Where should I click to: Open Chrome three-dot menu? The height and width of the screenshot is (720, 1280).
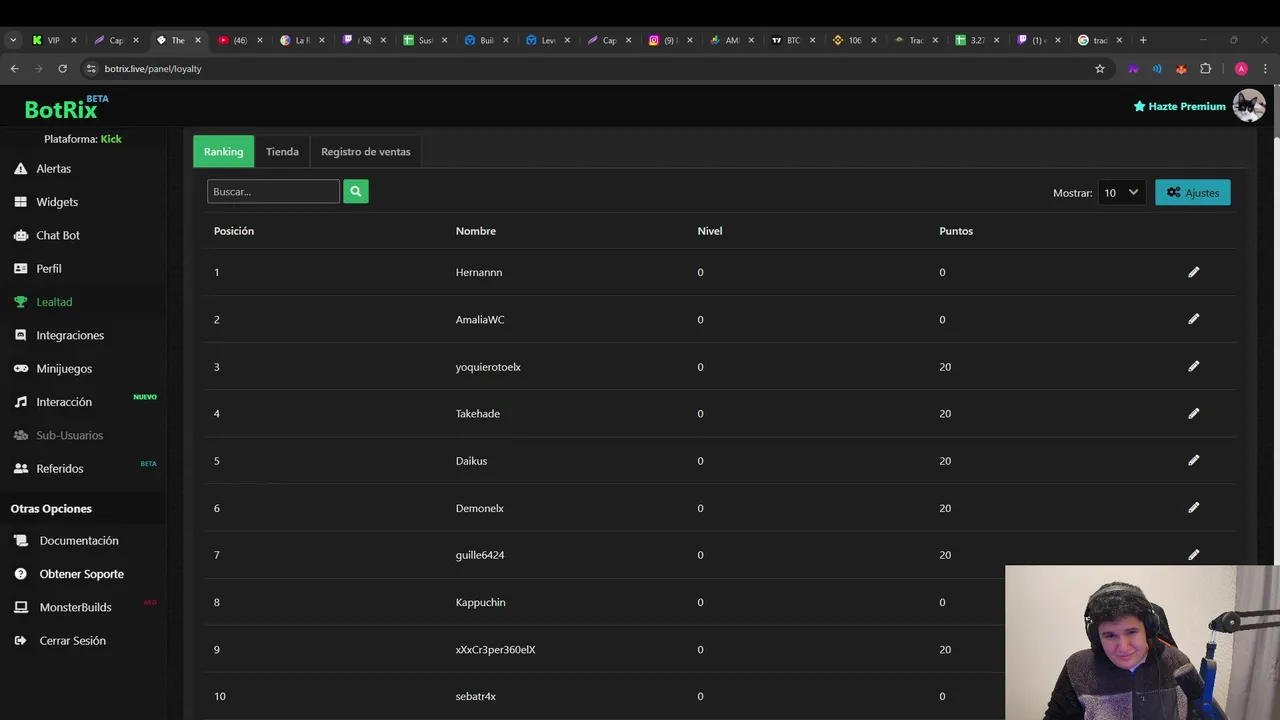[1265, 69]
